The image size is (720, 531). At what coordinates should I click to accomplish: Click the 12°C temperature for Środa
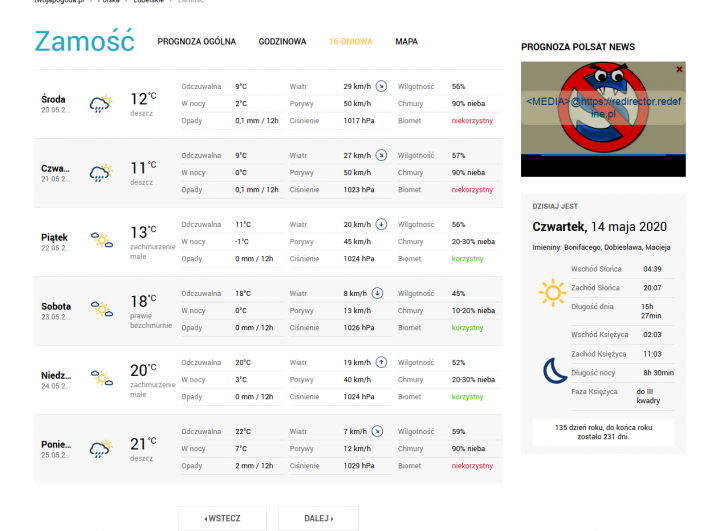pyautogui.click(x=143, y=99)
